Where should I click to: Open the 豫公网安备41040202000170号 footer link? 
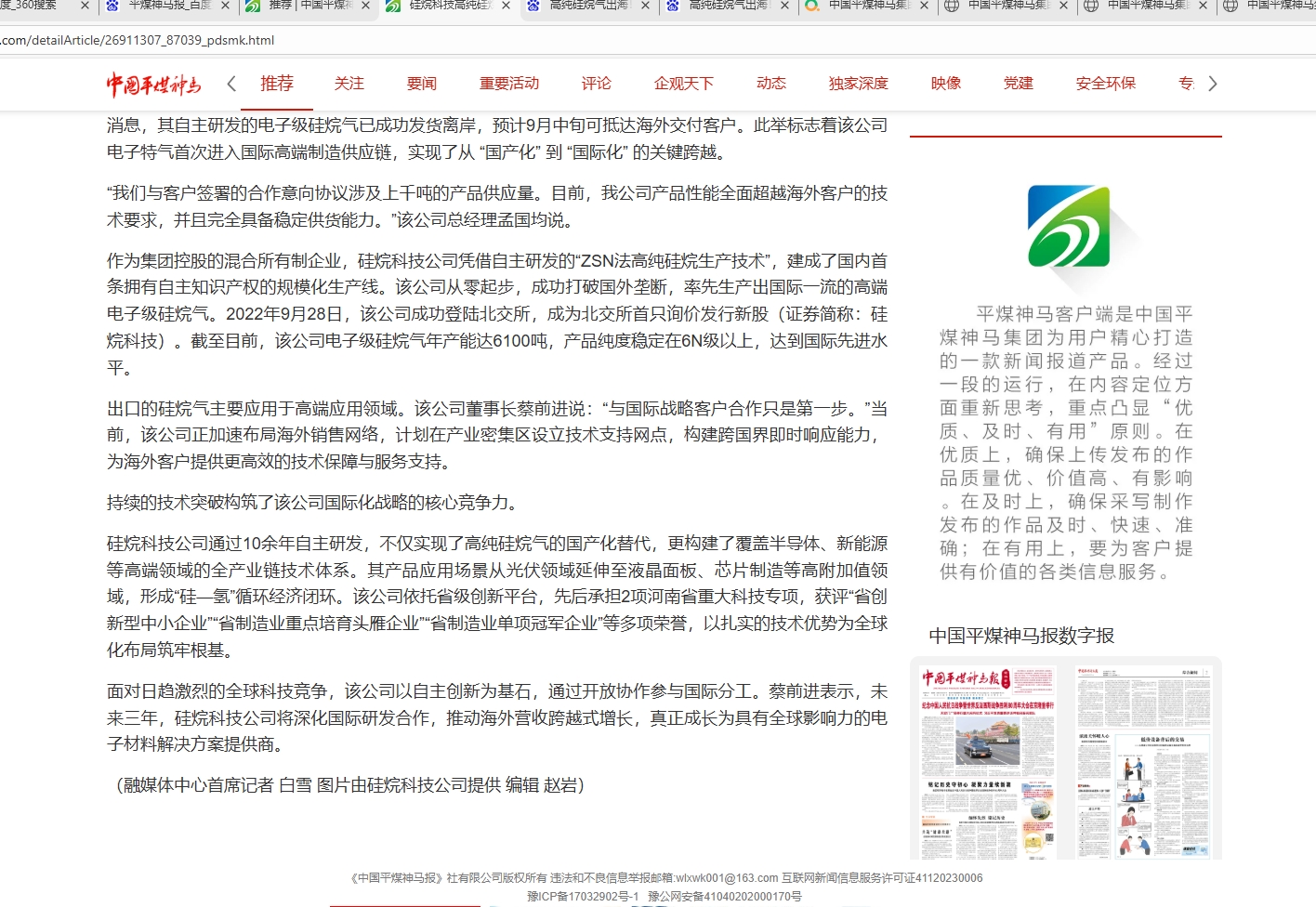click(725, 897)
